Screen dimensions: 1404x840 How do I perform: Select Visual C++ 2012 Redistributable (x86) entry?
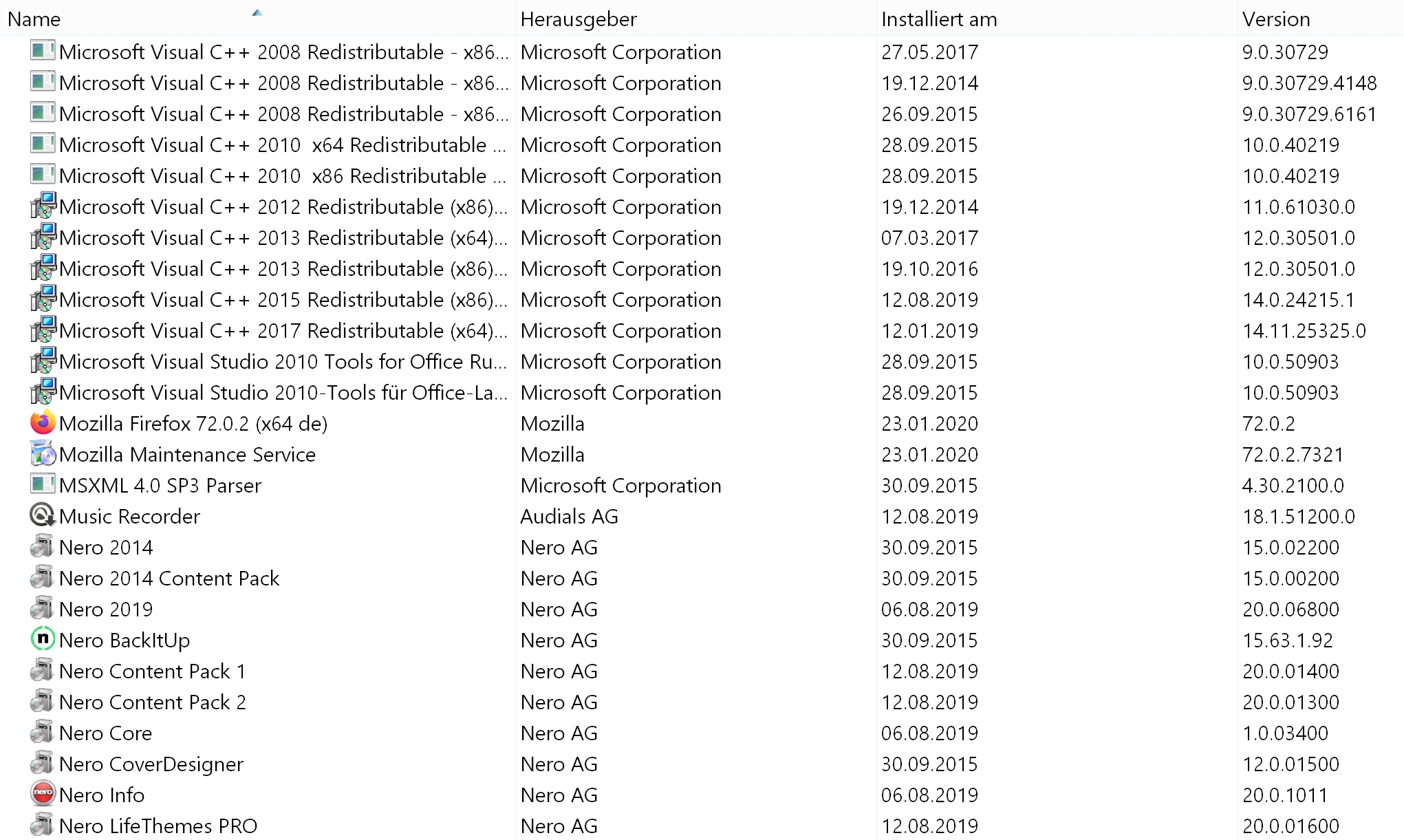(702, 206)
